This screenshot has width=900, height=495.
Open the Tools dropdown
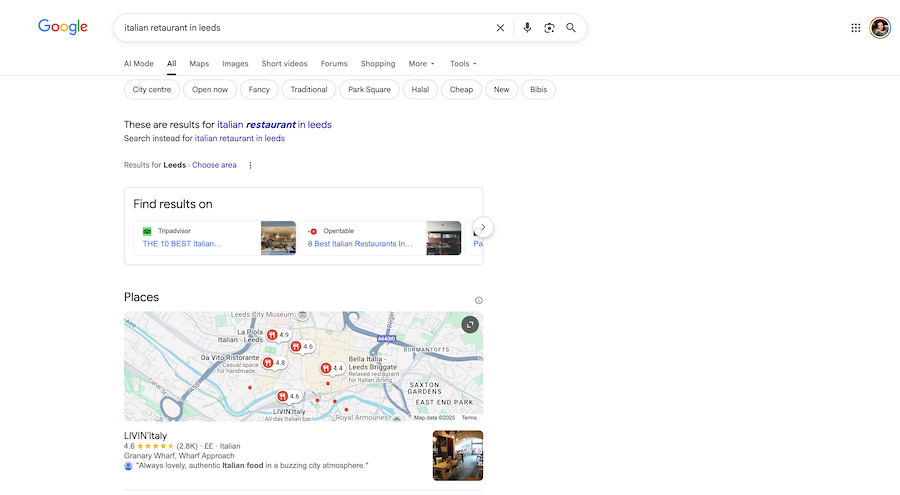463,64
